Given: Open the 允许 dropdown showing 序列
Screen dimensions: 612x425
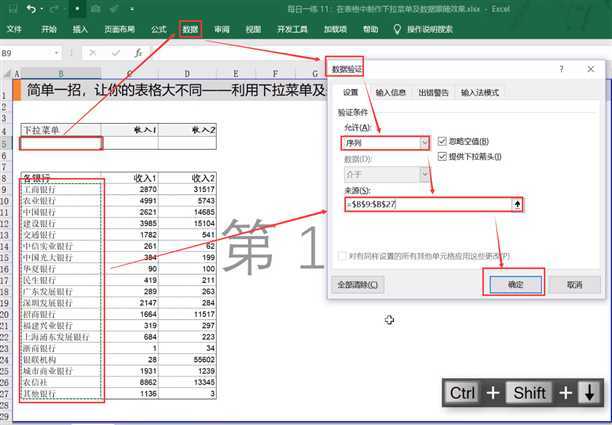Looking at the screenshot, I should coord(385,143).
